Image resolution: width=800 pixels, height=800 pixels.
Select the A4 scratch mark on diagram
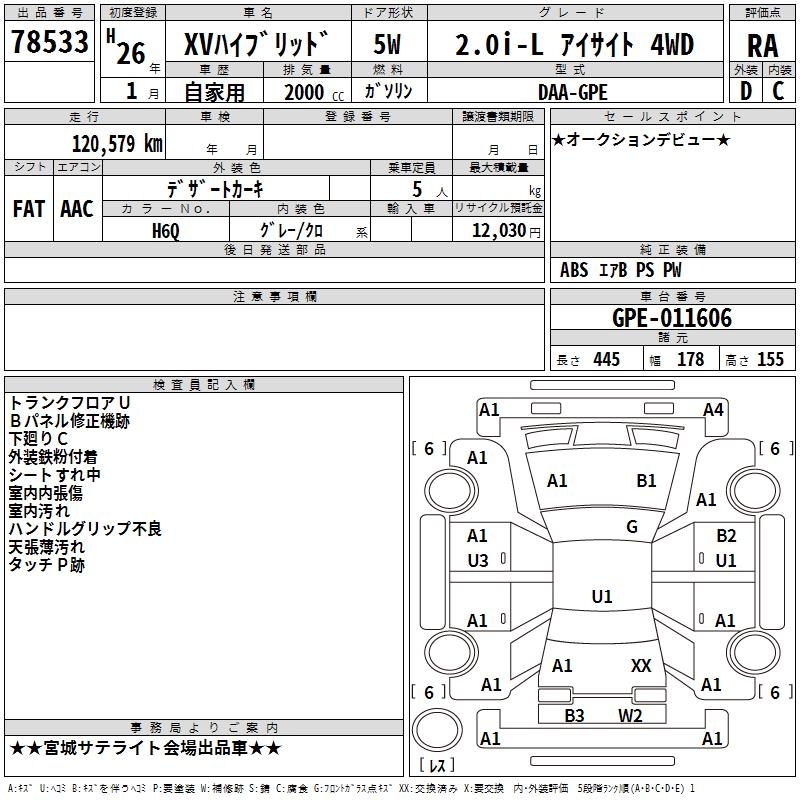click(713, 410)
